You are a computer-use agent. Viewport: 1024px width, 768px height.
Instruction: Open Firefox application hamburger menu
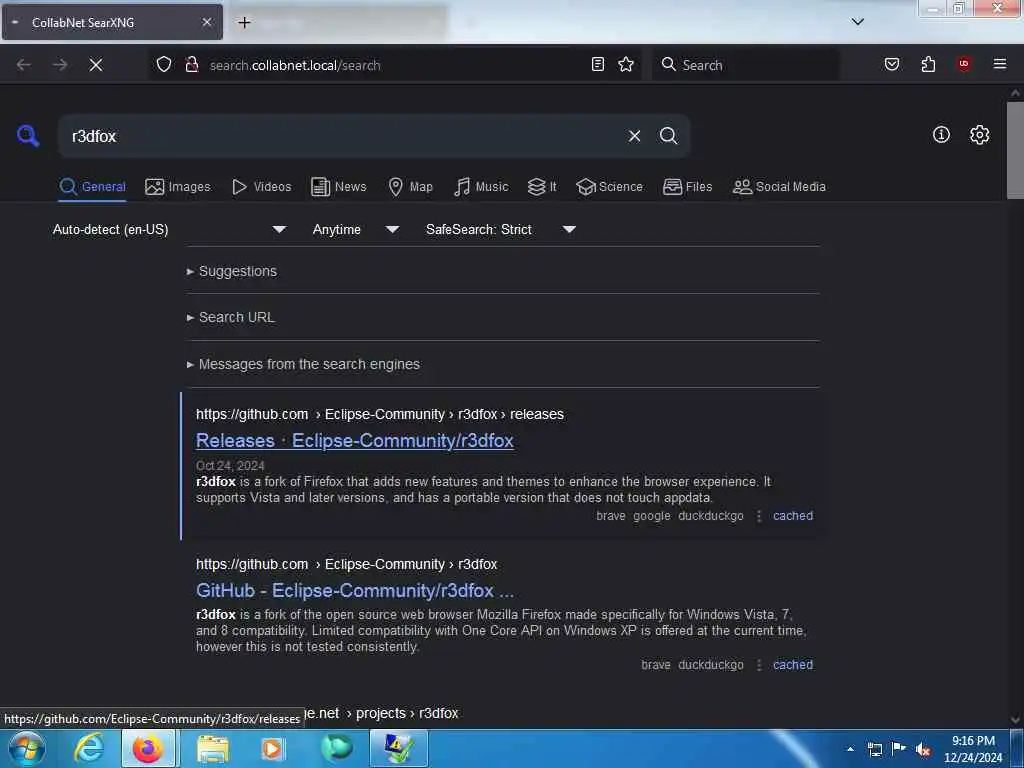(1000, 64)
